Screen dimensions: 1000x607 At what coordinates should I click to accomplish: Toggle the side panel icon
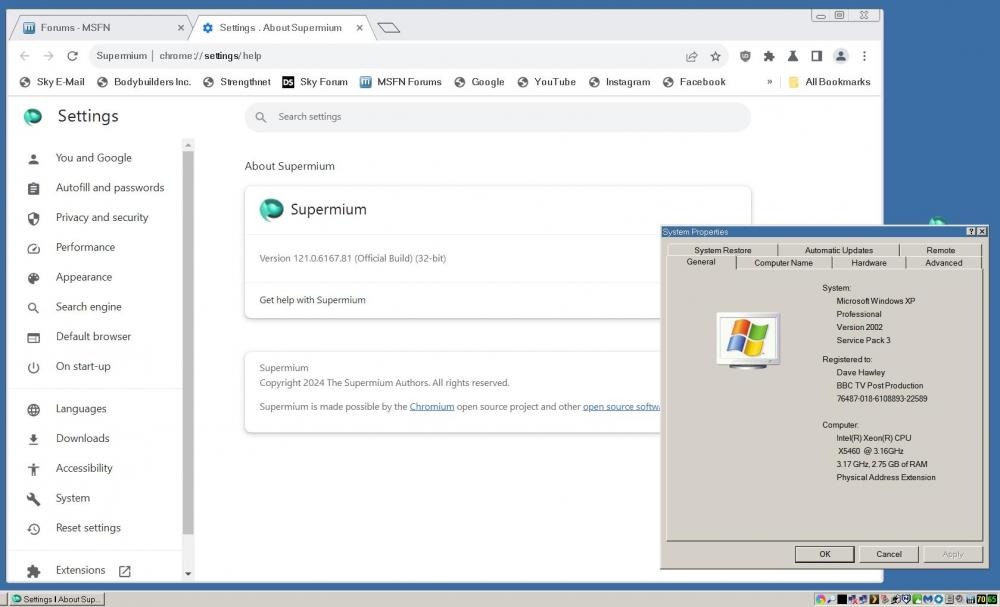tap(816, 56)
